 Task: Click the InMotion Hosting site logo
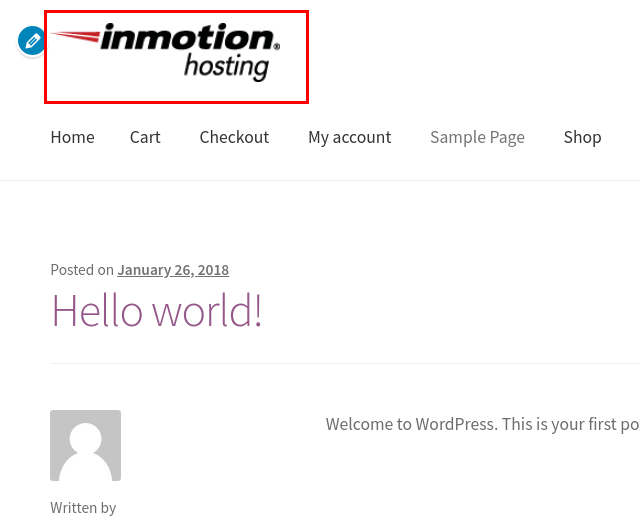tap(176, 57)
